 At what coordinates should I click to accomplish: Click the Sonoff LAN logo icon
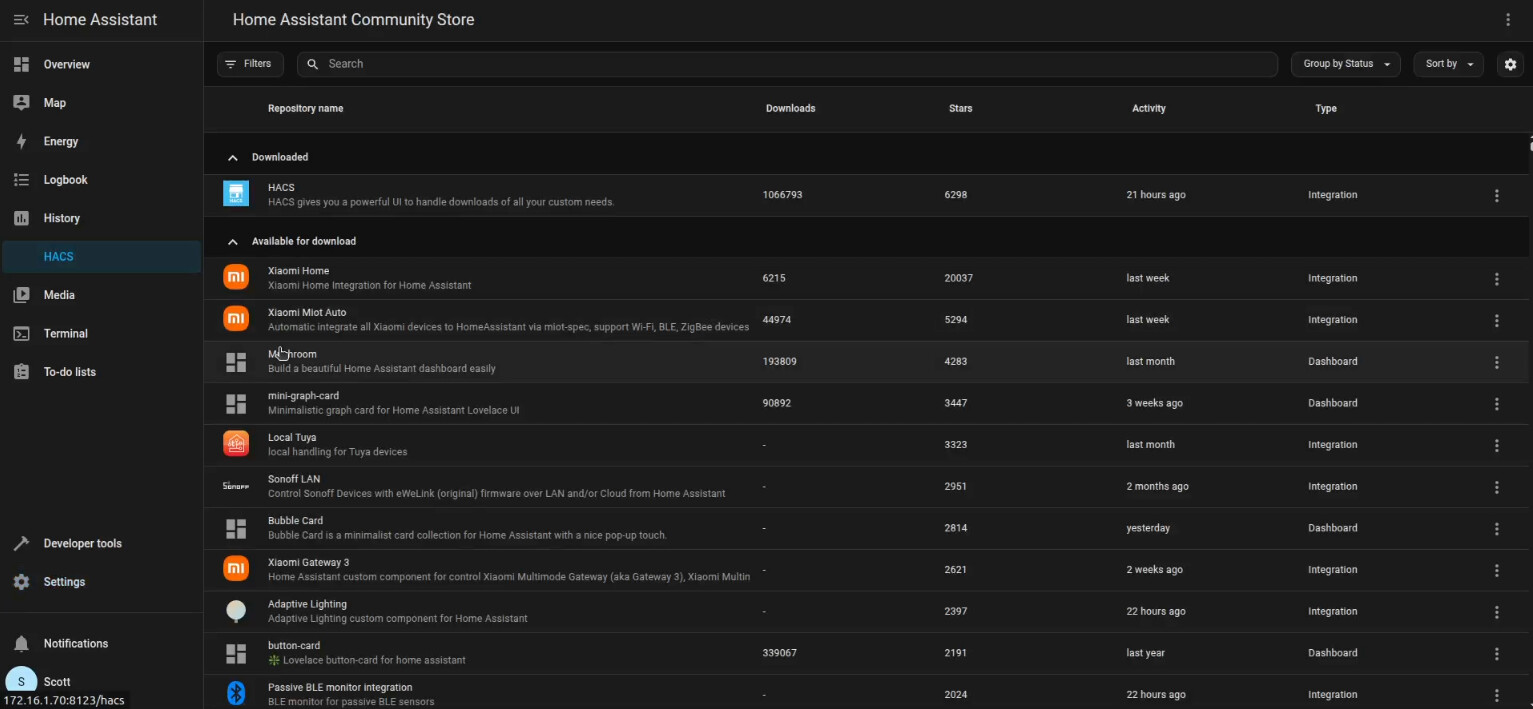(236, 486)
